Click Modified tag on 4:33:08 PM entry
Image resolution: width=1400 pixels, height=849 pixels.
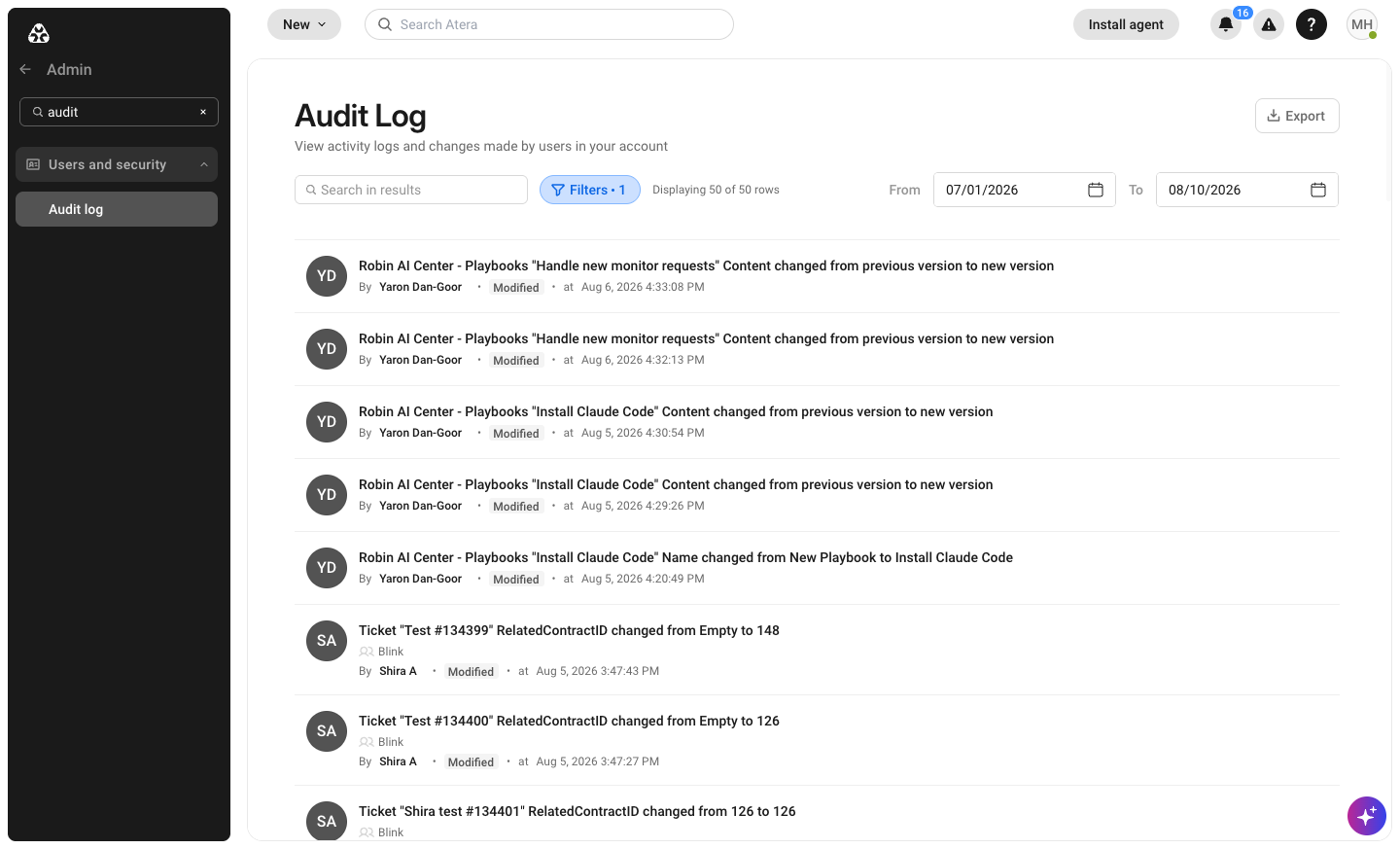click(515, 287)
